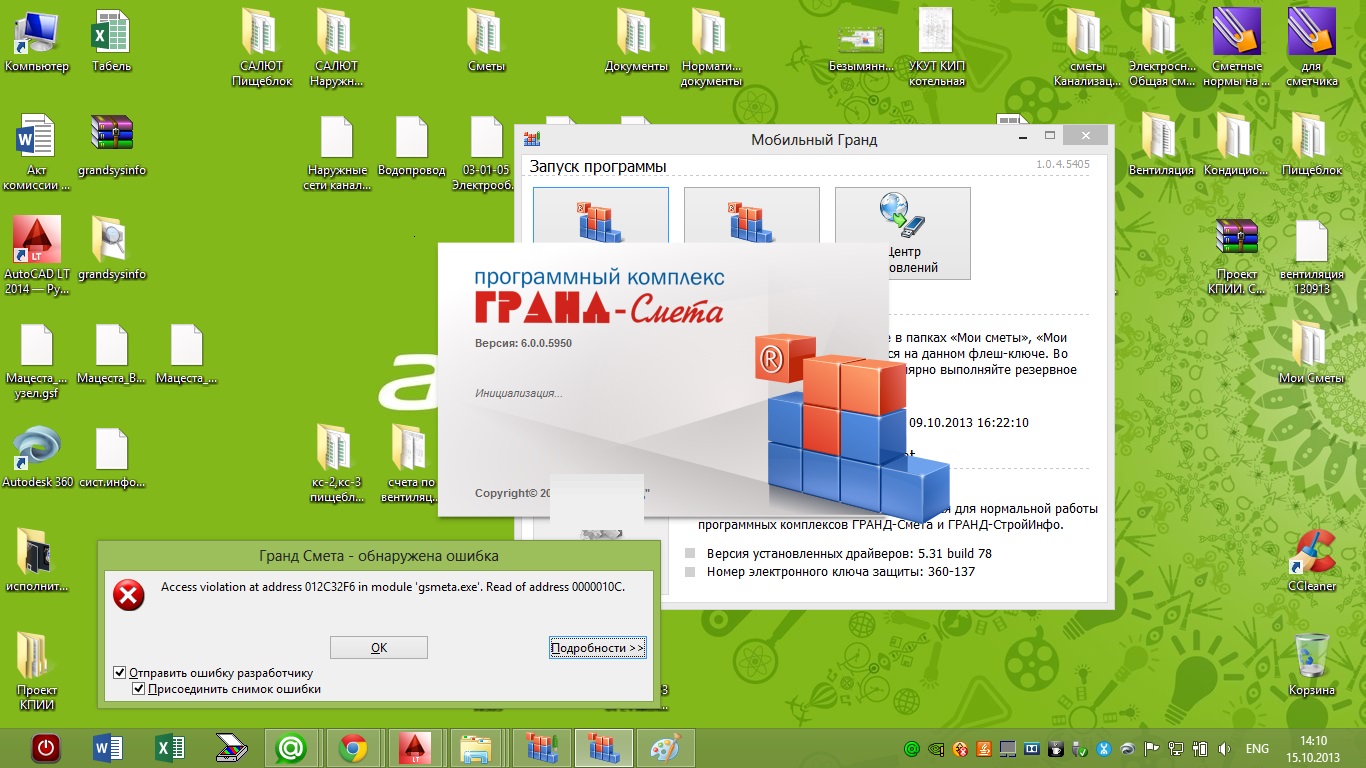Select the Наружные сети канал... file
The image size is (1366, 768).
(337, 152)
